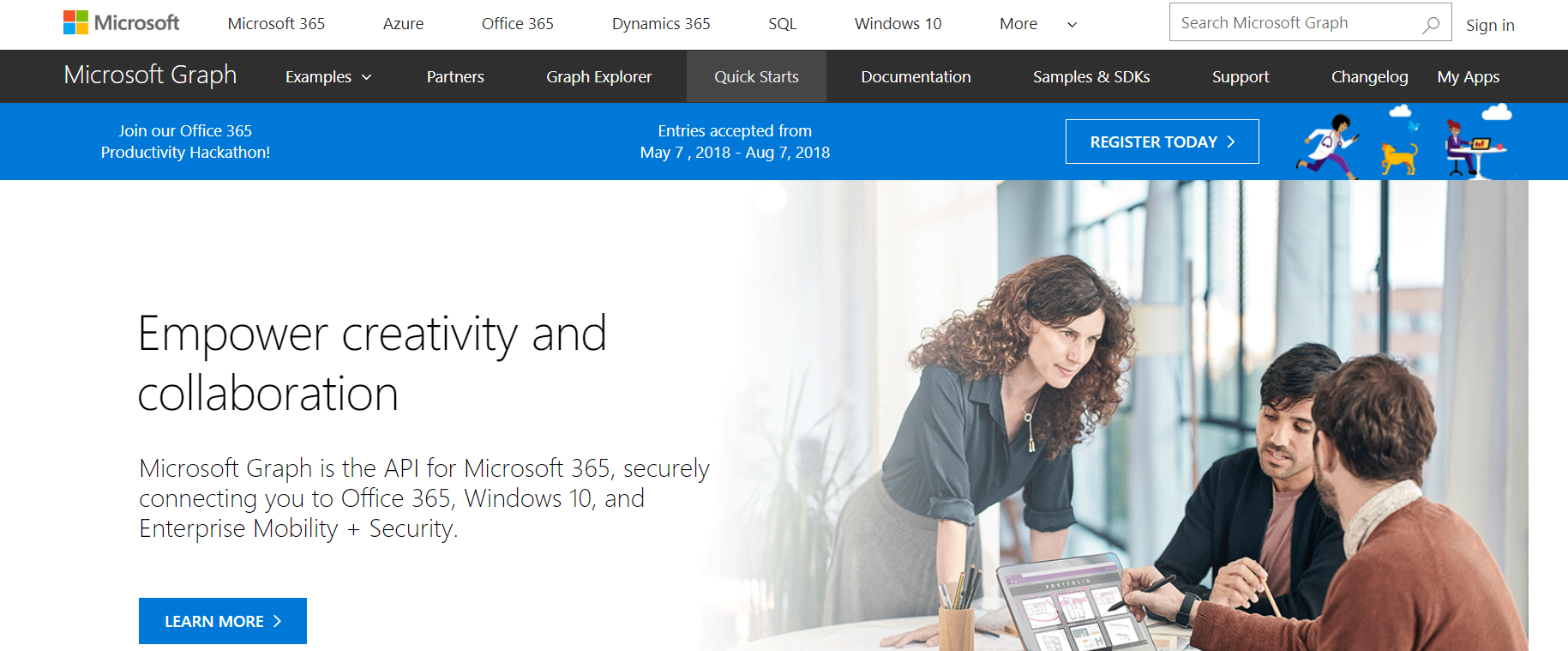Expand the More dropdown chevron
The image size is (1568, 651).
coord(1072,25)
